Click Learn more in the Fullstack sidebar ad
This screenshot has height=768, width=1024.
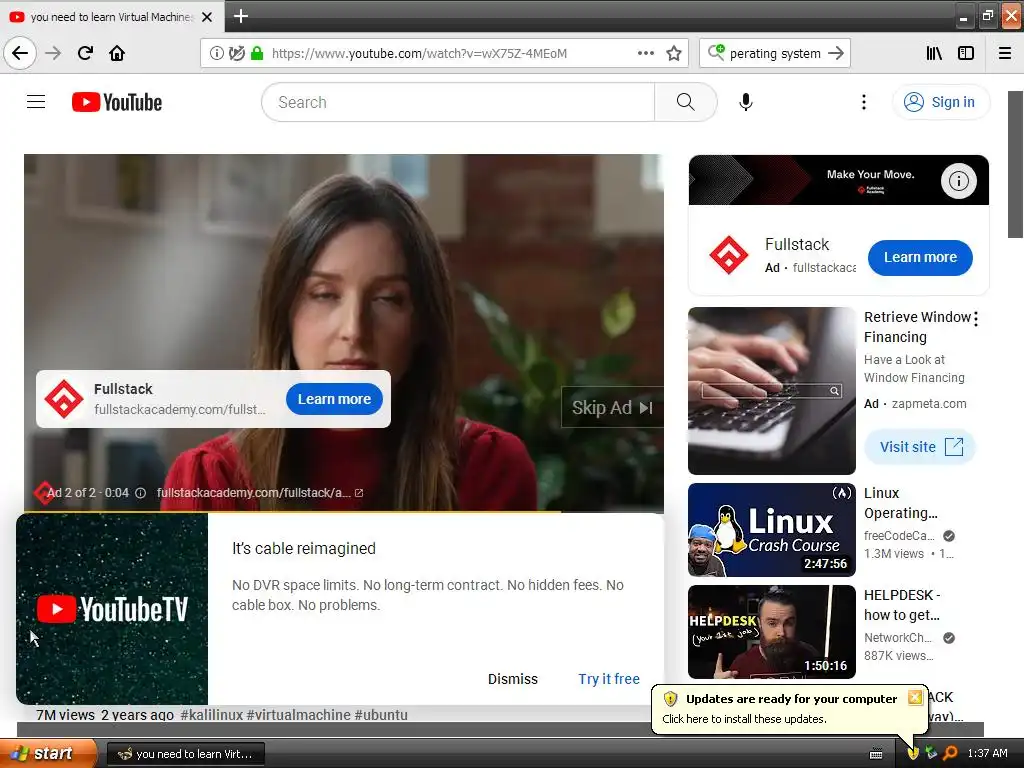(920, 257)
